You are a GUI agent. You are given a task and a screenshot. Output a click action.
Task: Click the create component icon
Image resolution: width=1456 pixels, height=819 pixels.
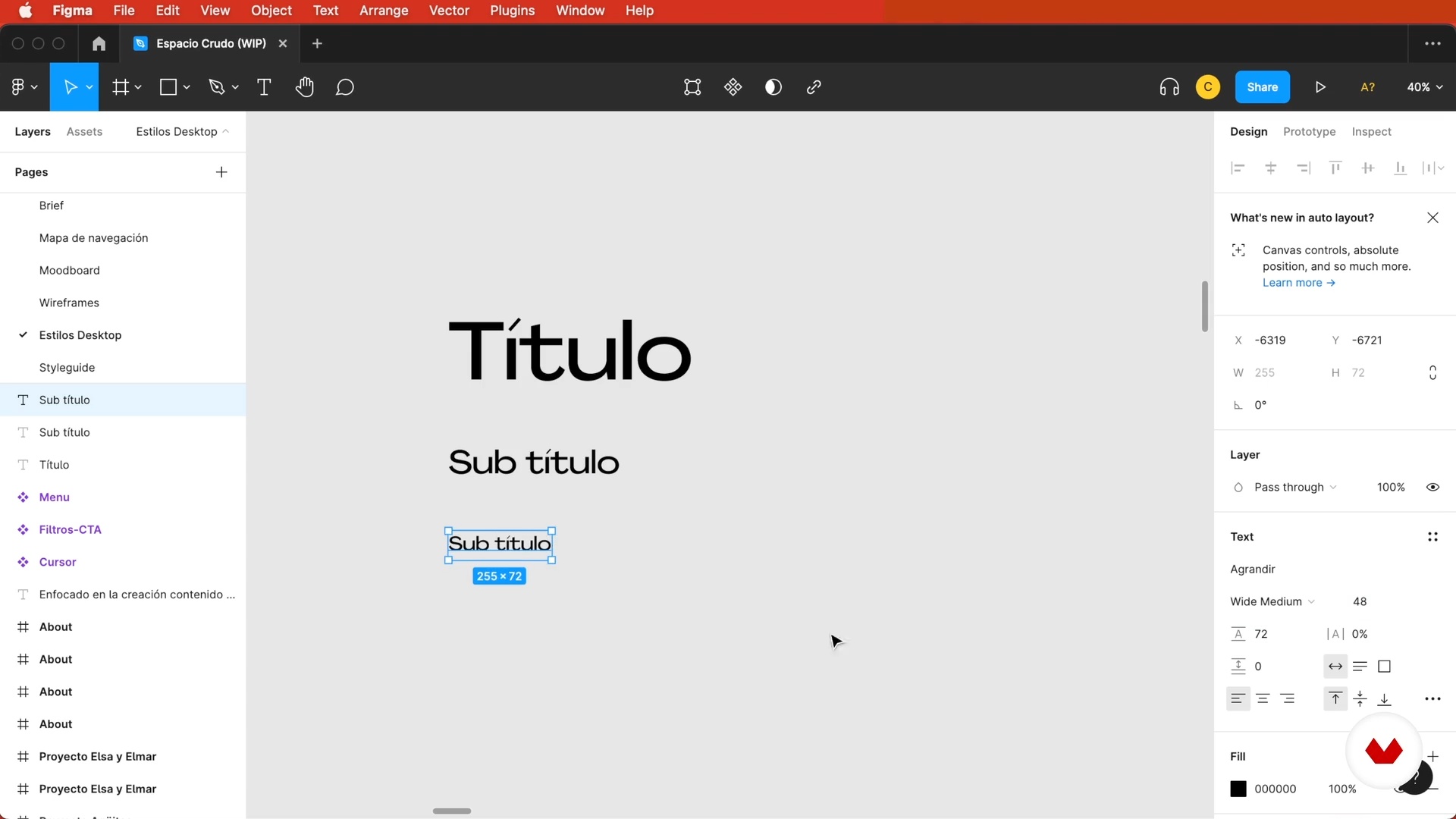(733, 87)
